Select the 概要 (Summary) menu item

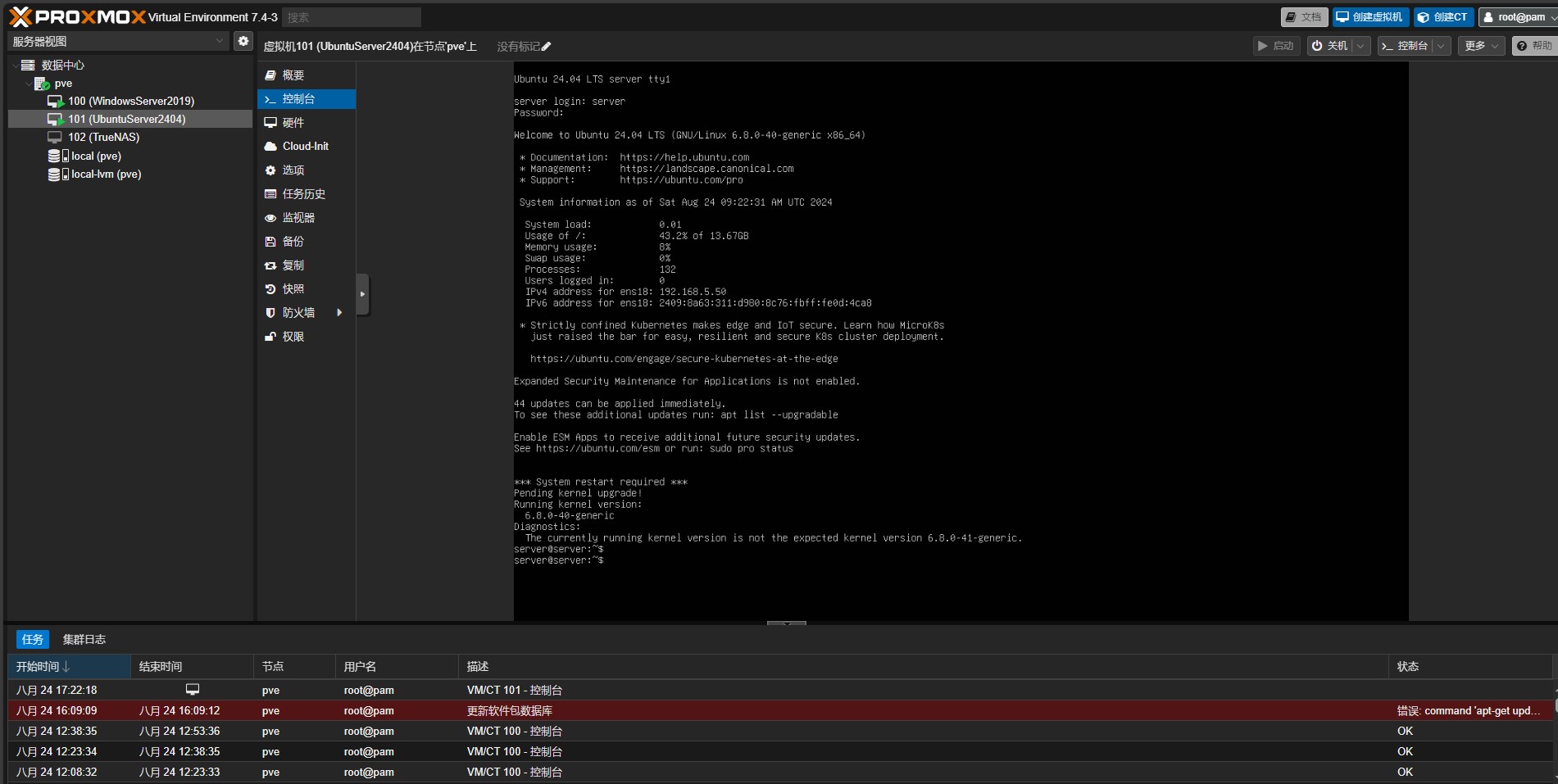click(293, 75)
